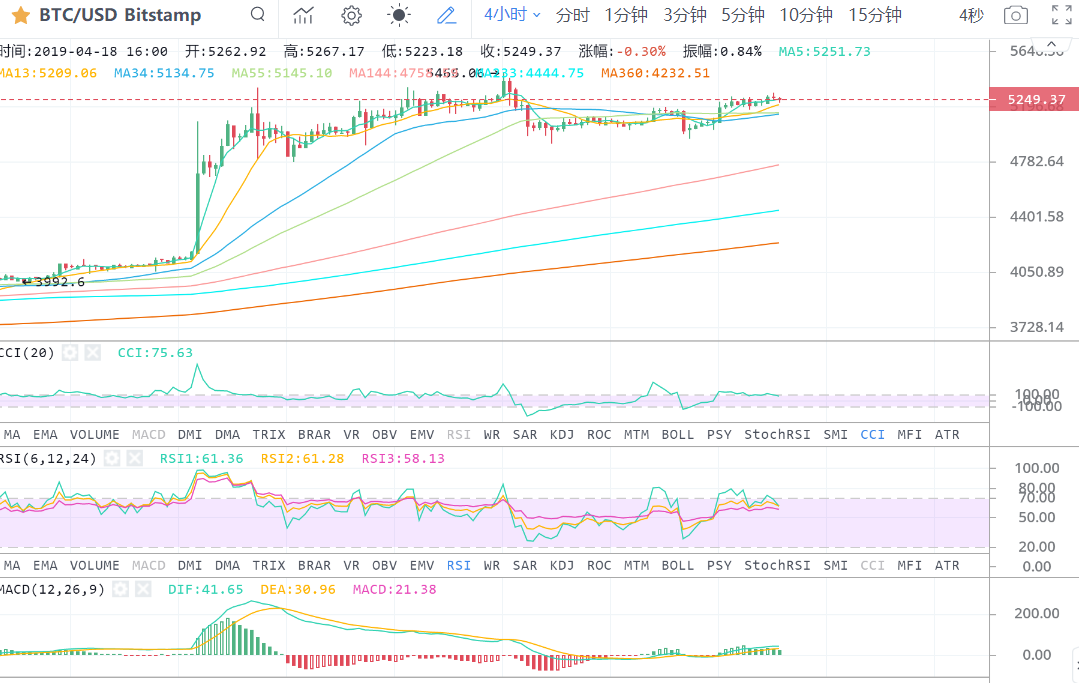Open the symbol search magnifier

click(x=258, y=15)
